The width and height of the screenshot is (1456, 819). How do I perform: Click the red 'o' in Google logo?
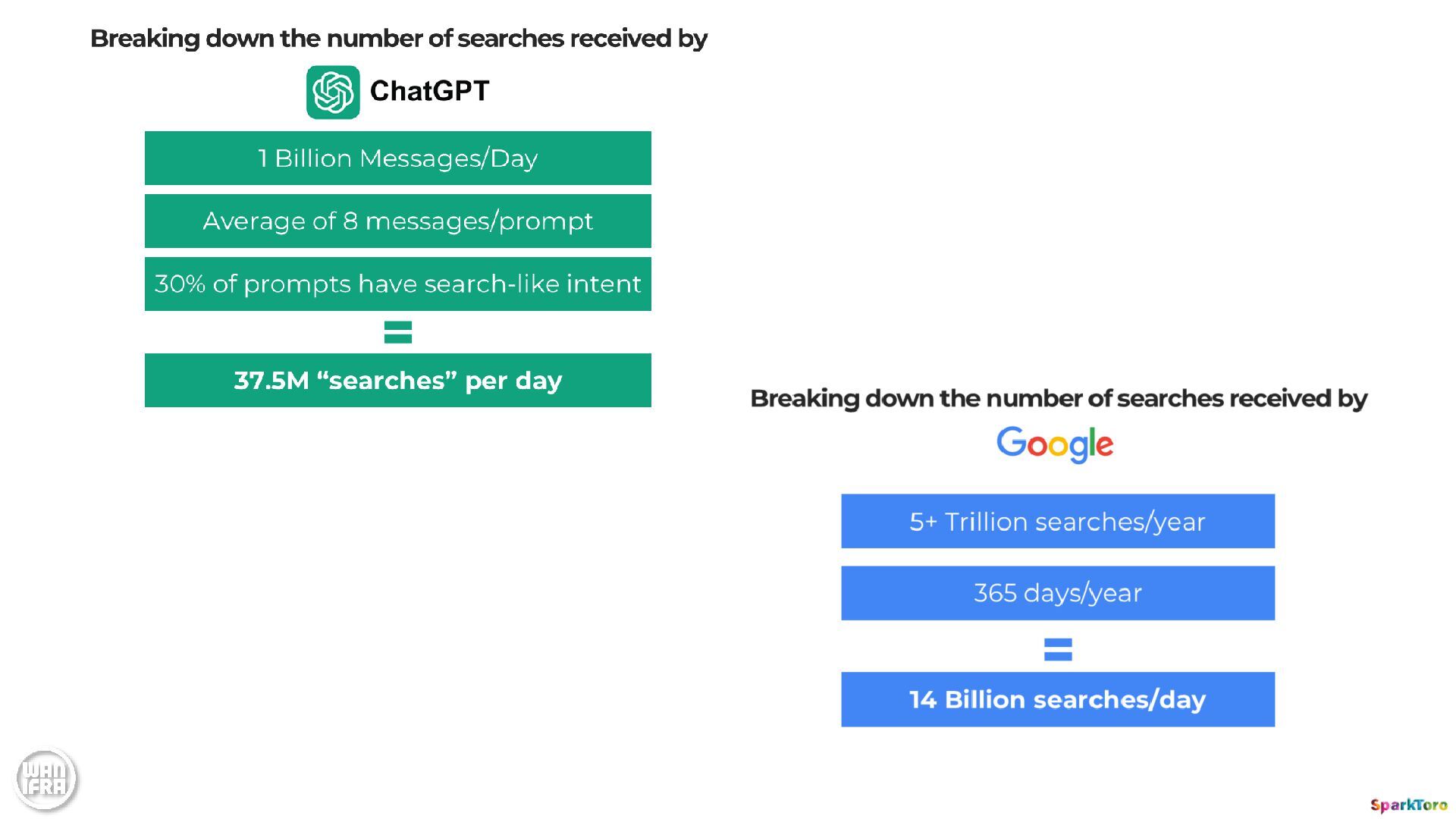point(1037,445)
